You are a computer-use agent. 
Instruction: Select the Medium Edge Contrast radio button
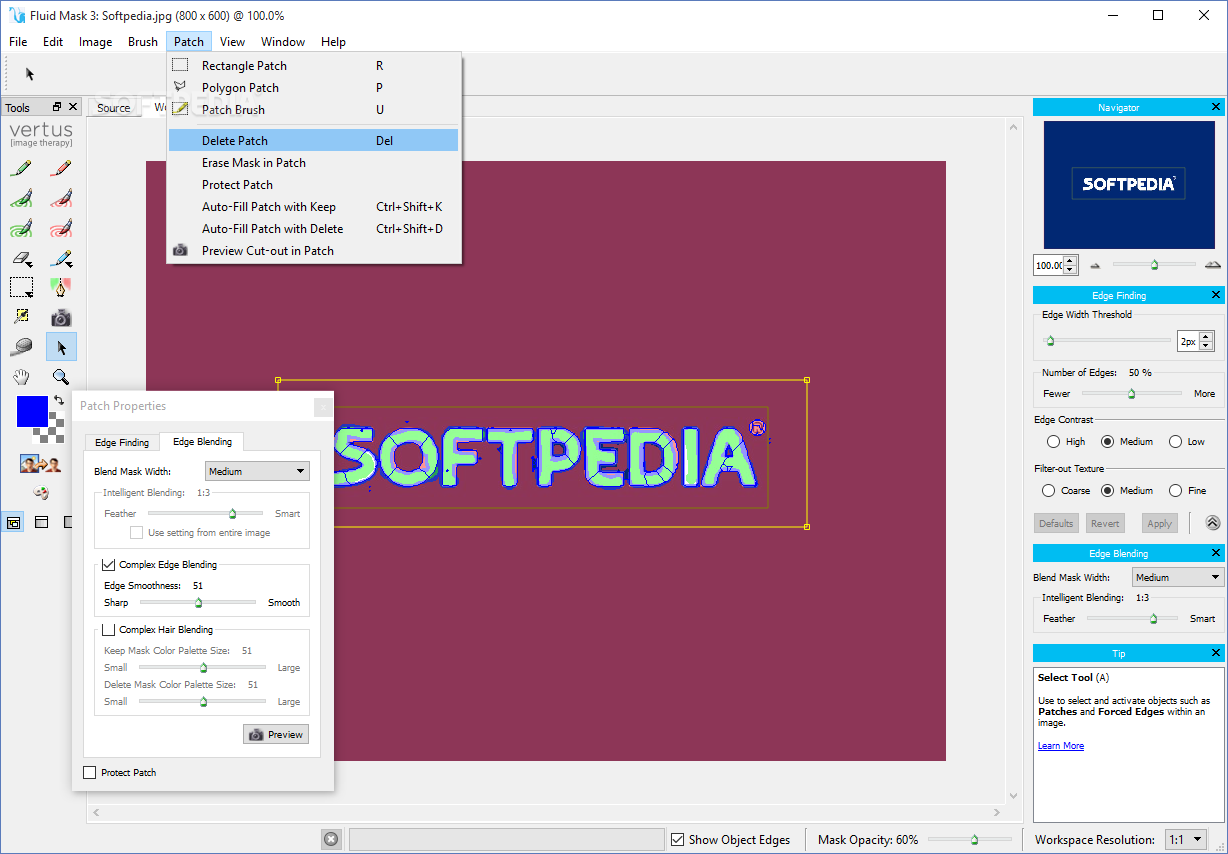[1107, 441]
